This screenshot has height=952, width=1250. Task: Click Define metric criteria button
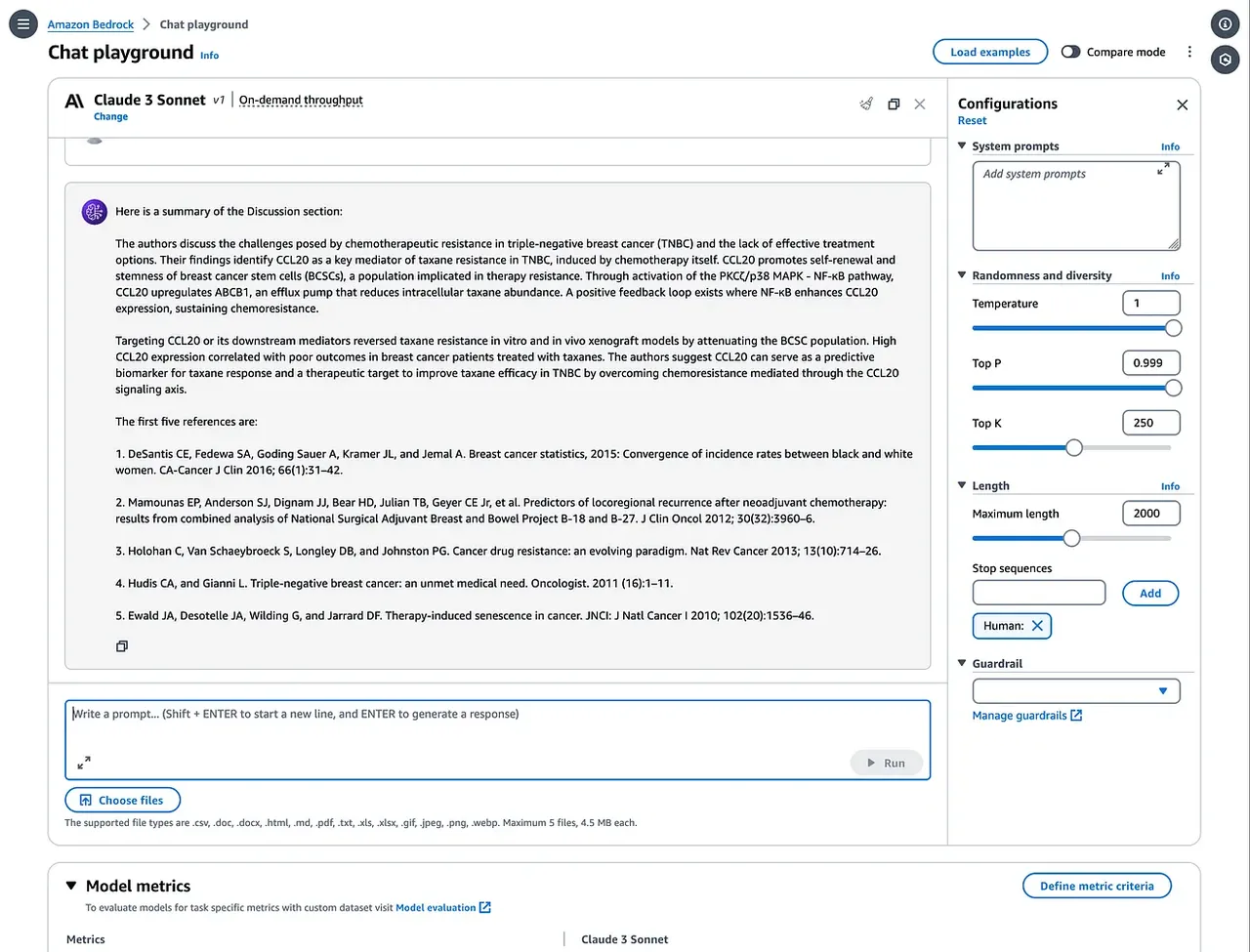(x=1097, y=886)
